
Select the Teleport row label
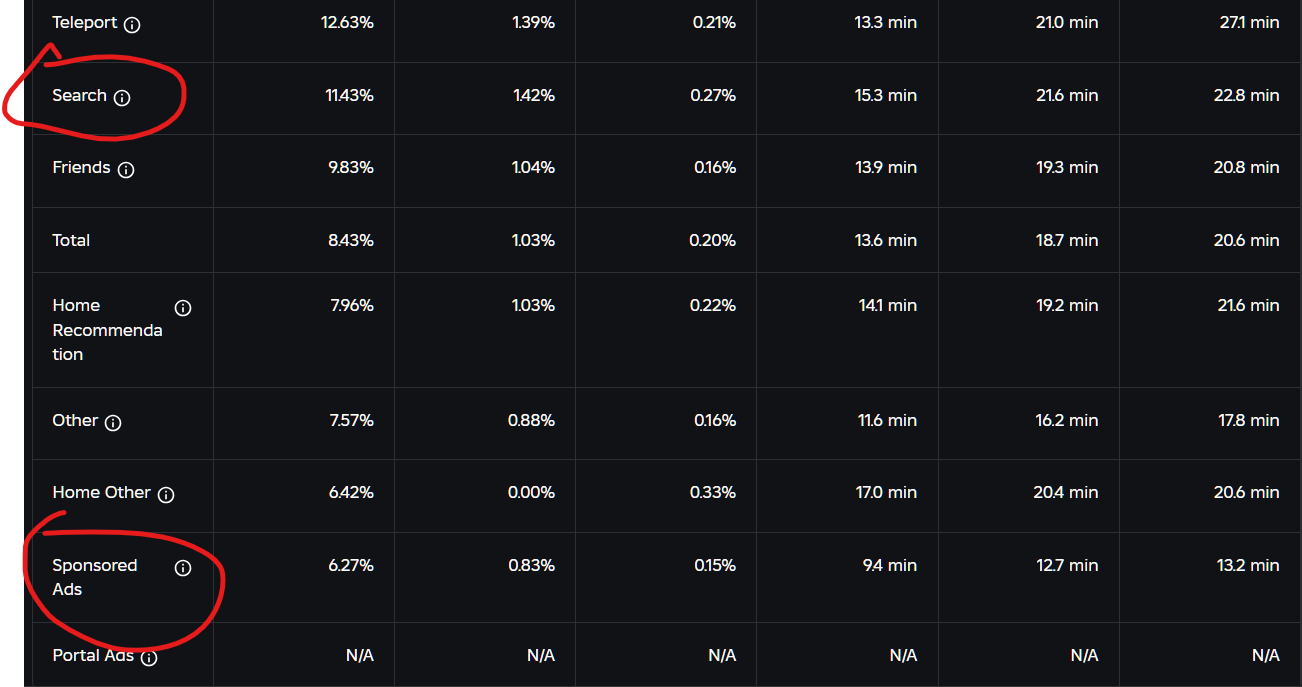pos(85,23)
